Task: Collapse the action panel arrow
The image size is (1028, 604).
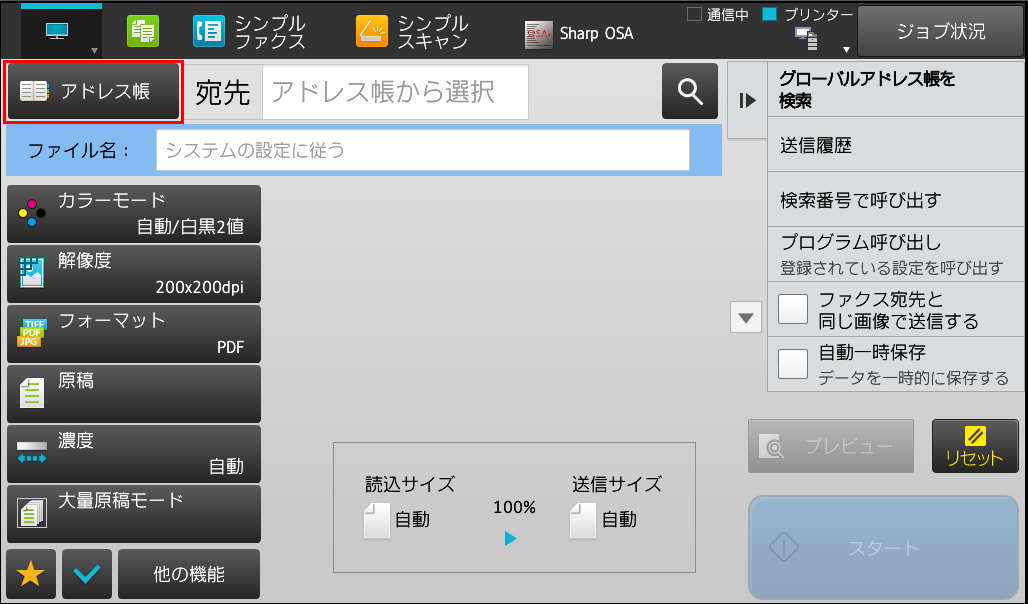Action: coord(747,100)
